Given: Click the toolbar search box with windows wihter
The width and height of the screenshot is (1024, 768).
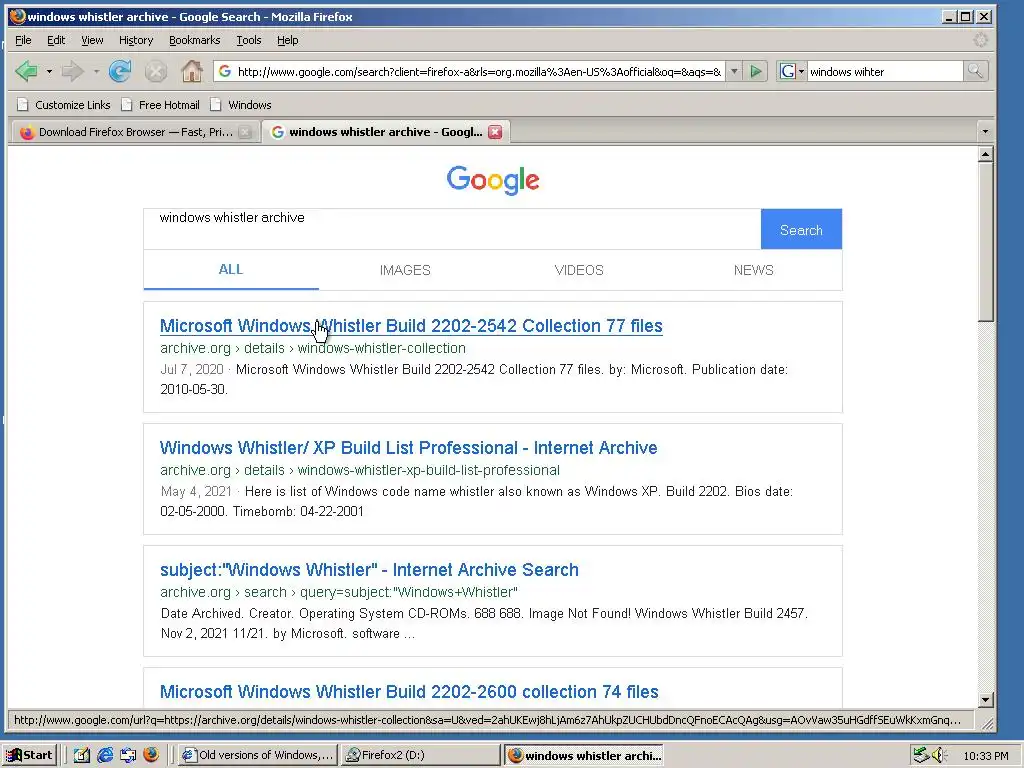Looking at the screenshot, I should pyautogui.click(x=884, y=71).
